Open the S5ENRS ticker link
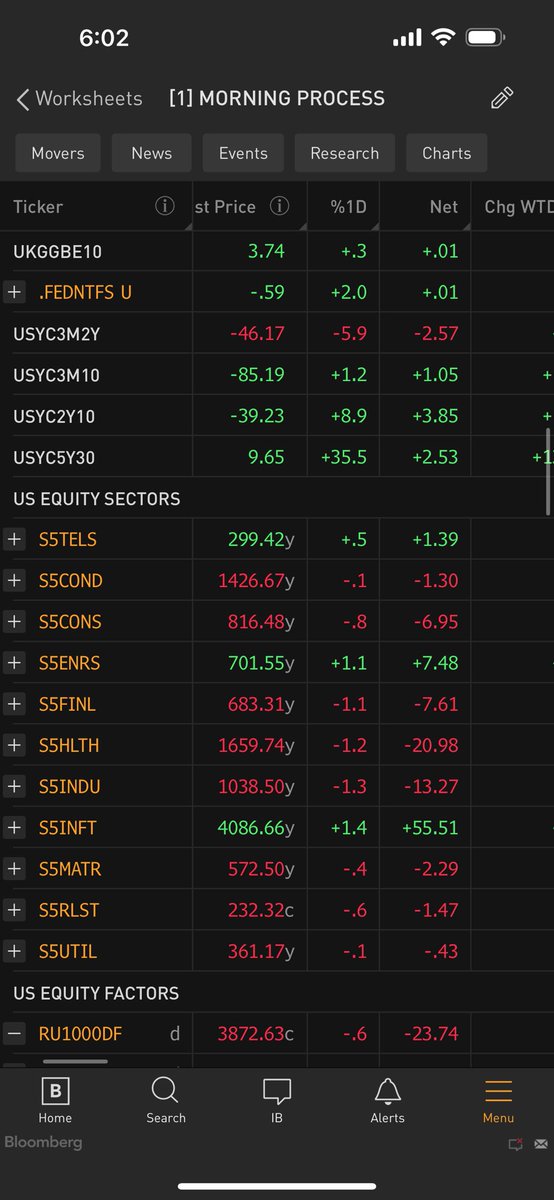The width and height of the screenshot is (554, 1200). pos(70,663)
